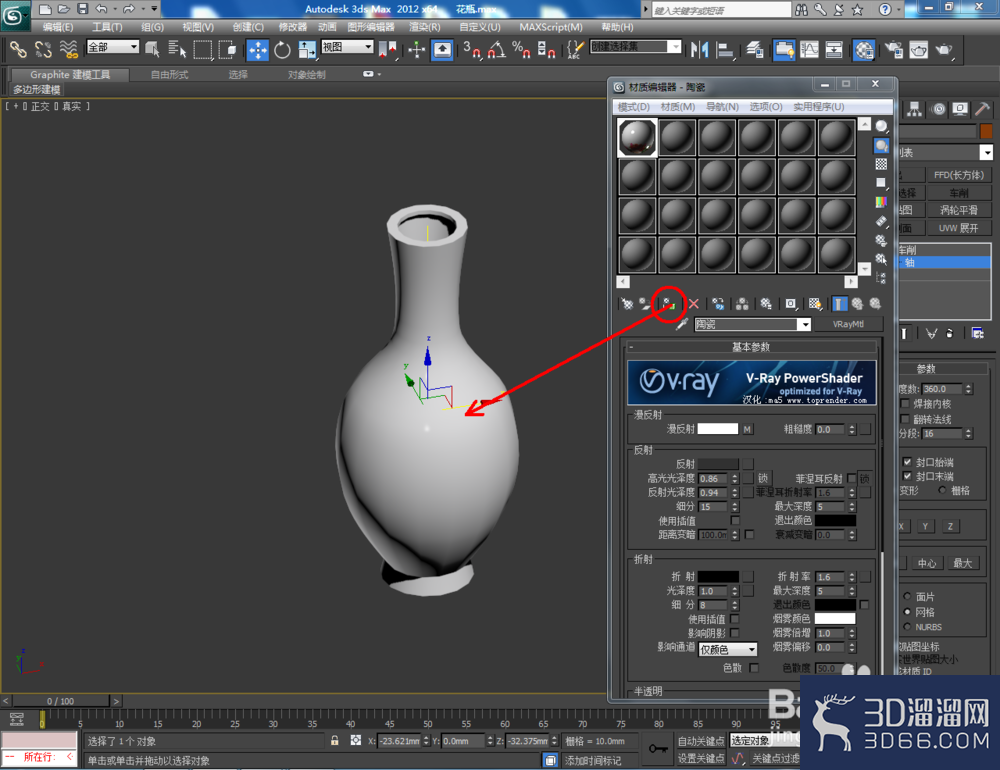Click the 车削 modifier button
This screenshot has width=1000, height=770.
959,193
